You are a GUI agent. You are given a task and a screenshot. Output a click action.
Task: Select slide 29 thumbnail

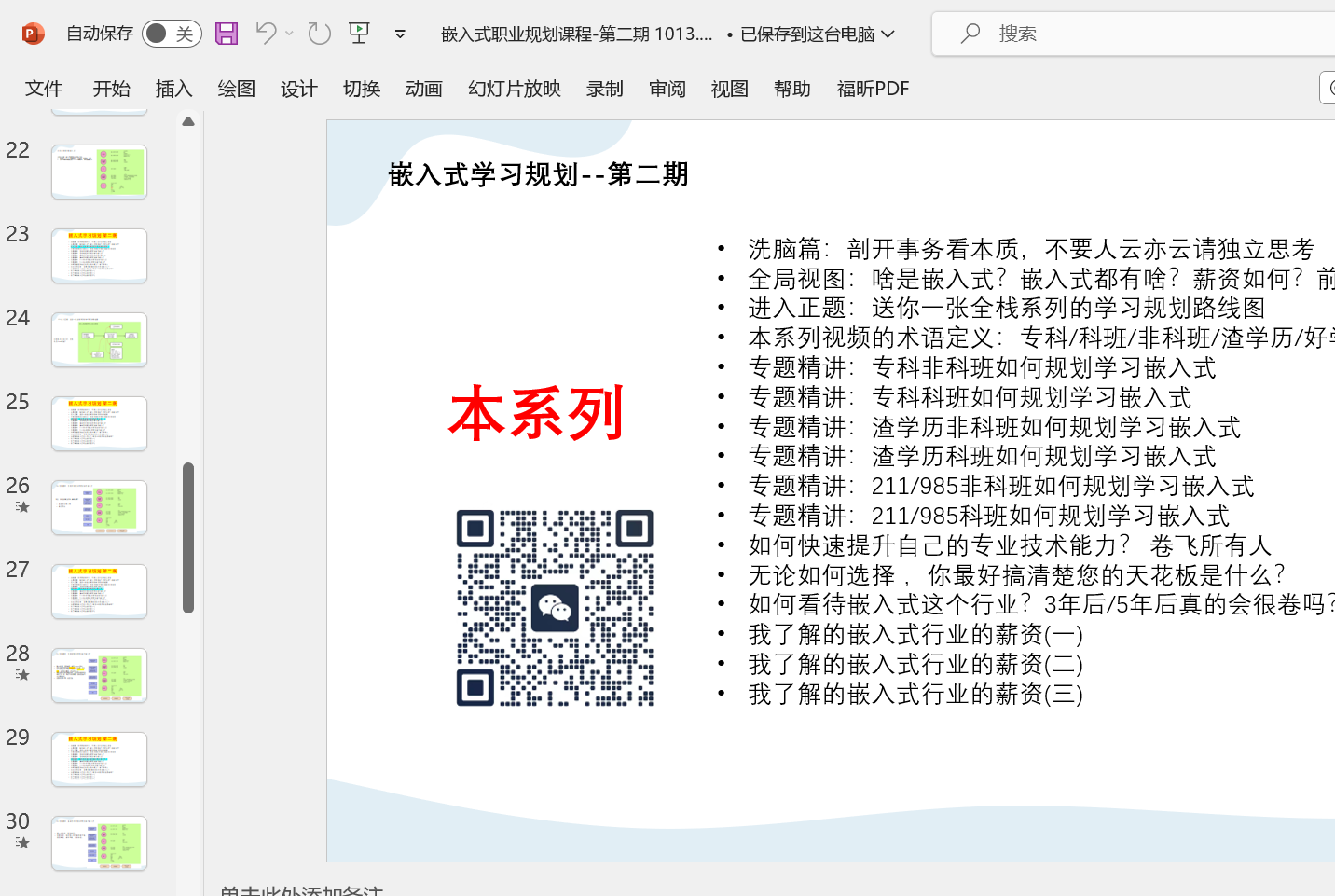tap(99, 759)
